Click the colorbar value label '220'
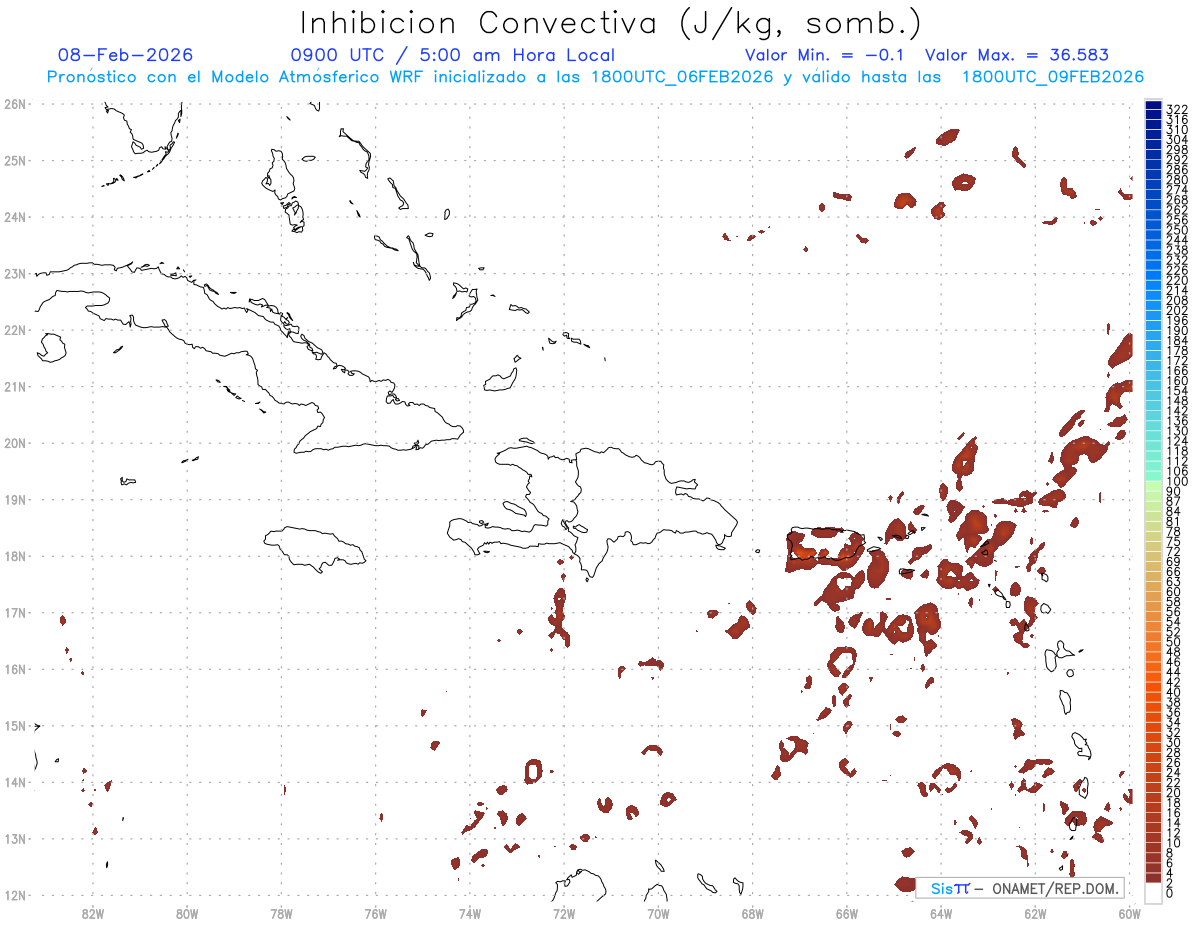 [x=1177, y=280]
